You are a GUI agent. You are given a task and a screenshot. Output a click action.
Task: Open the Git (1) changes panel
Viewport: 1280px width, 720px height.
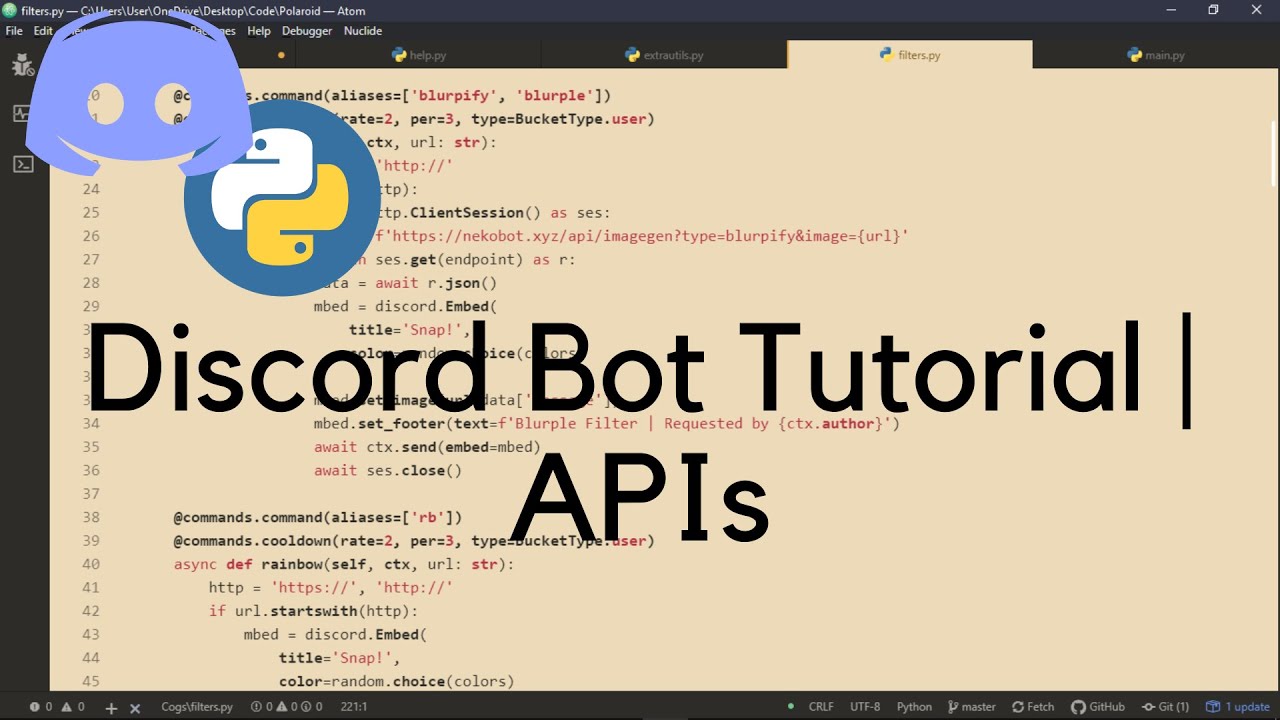pyautogui.click(x=1165, y=707)
